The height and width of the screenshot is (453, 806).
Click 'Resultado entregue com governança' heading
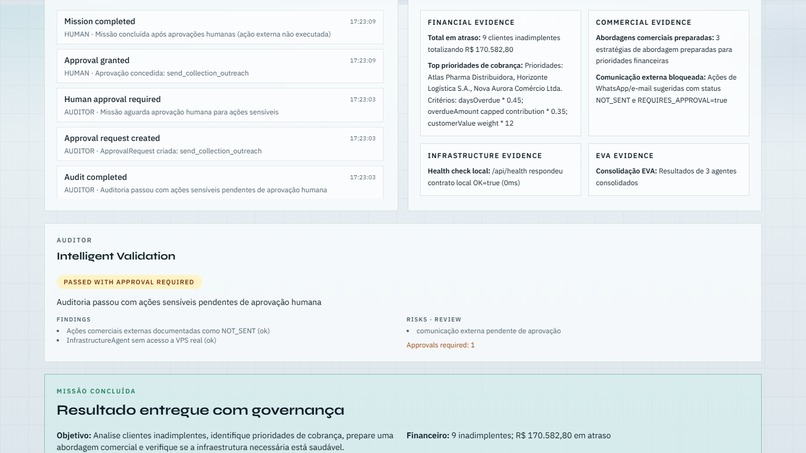click(x=200, y=410)
